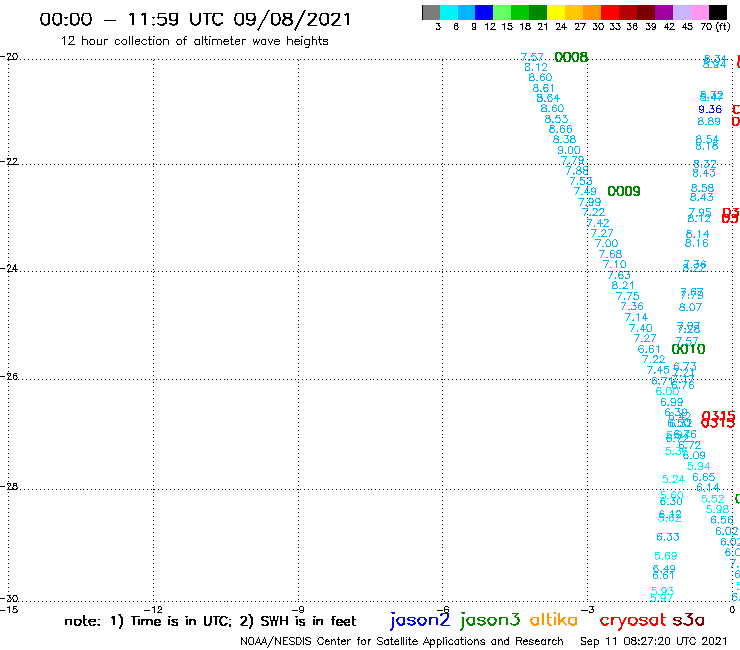Click the 5.69 wave height value
The width and height of the screenshot is (740, 650).
(665, 556)
